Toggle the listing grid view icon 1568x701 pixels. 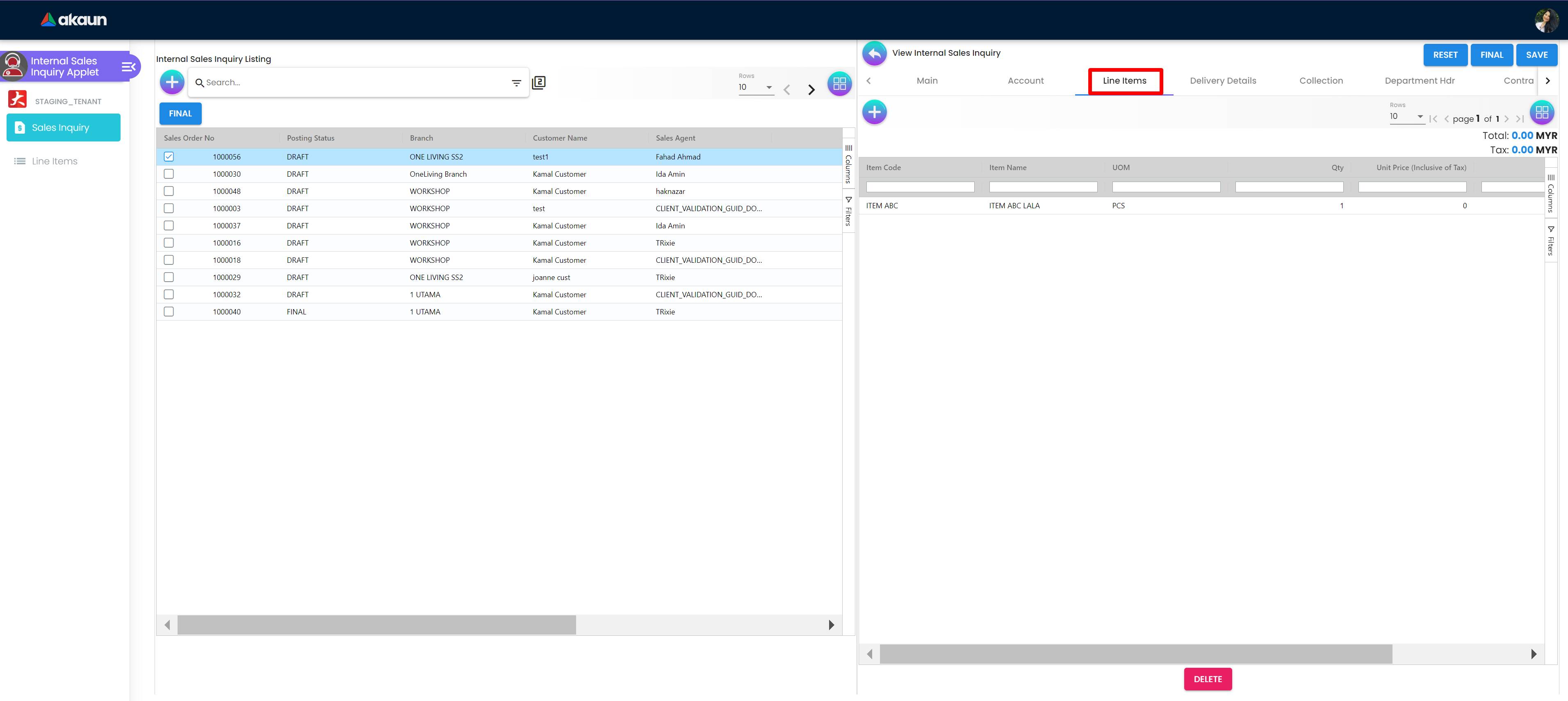point(839,84)
